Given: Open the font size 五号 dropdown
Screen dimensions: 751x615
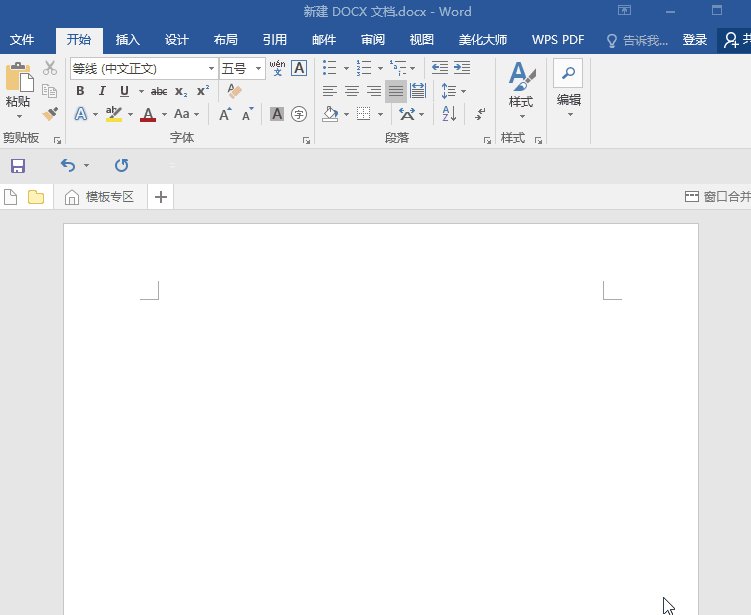Looking at the screenshot, I should [x=258, y=69].
